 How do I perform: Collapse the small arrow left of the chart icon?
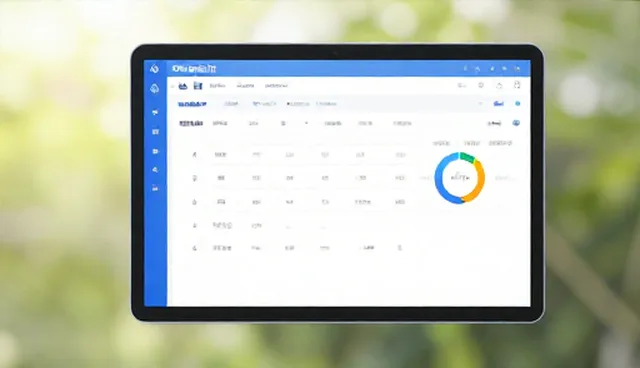click(173, 86)
